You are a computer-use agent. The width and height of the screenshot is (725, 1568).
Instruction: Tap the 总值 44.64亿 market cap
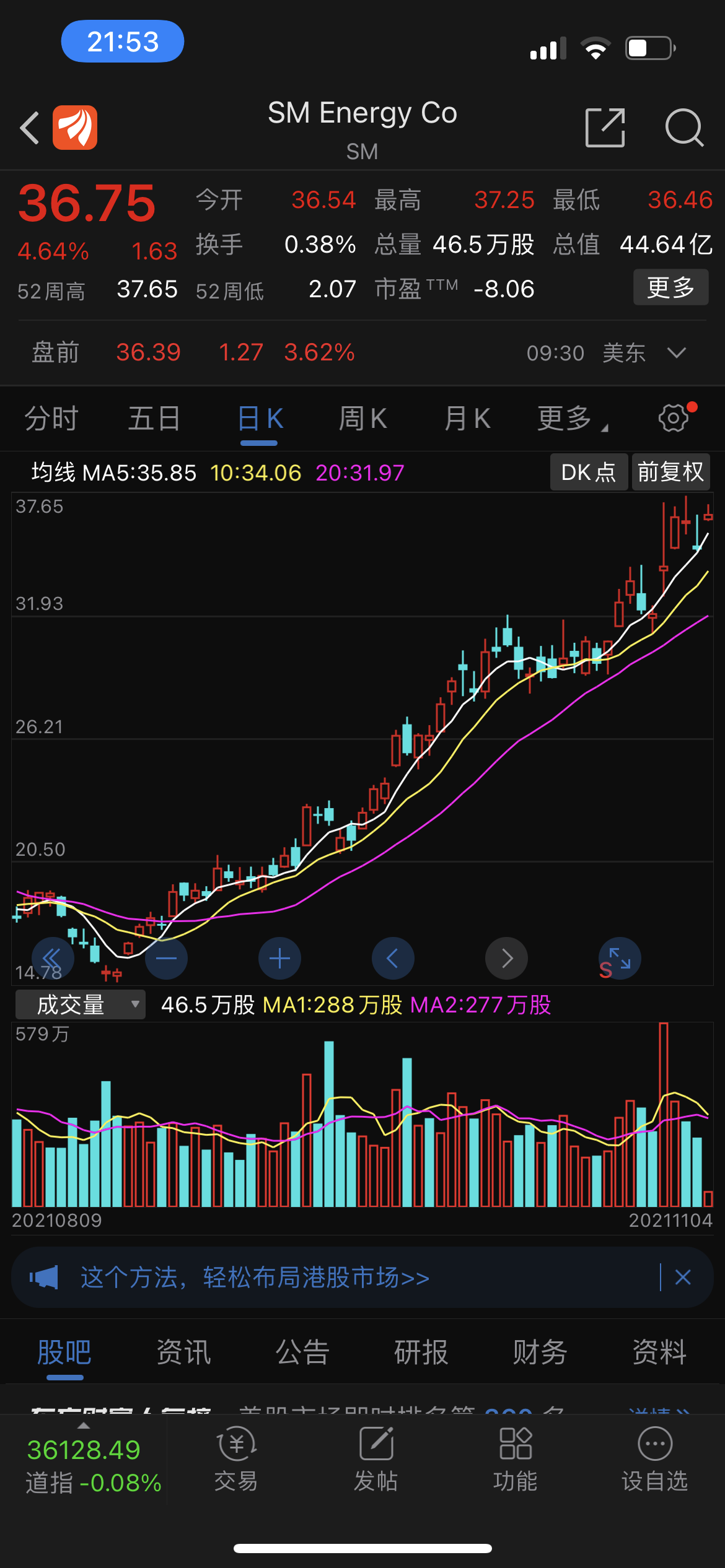632,245
